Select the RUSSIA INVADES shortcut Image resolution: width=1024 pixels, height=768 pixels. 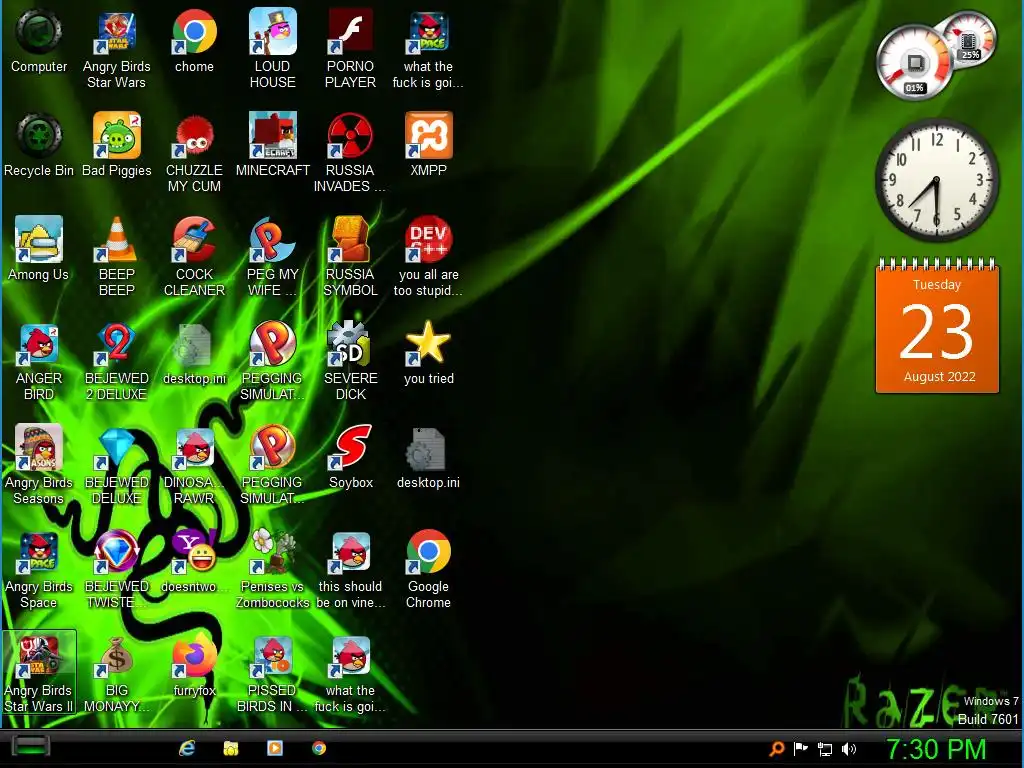(350, 153)
